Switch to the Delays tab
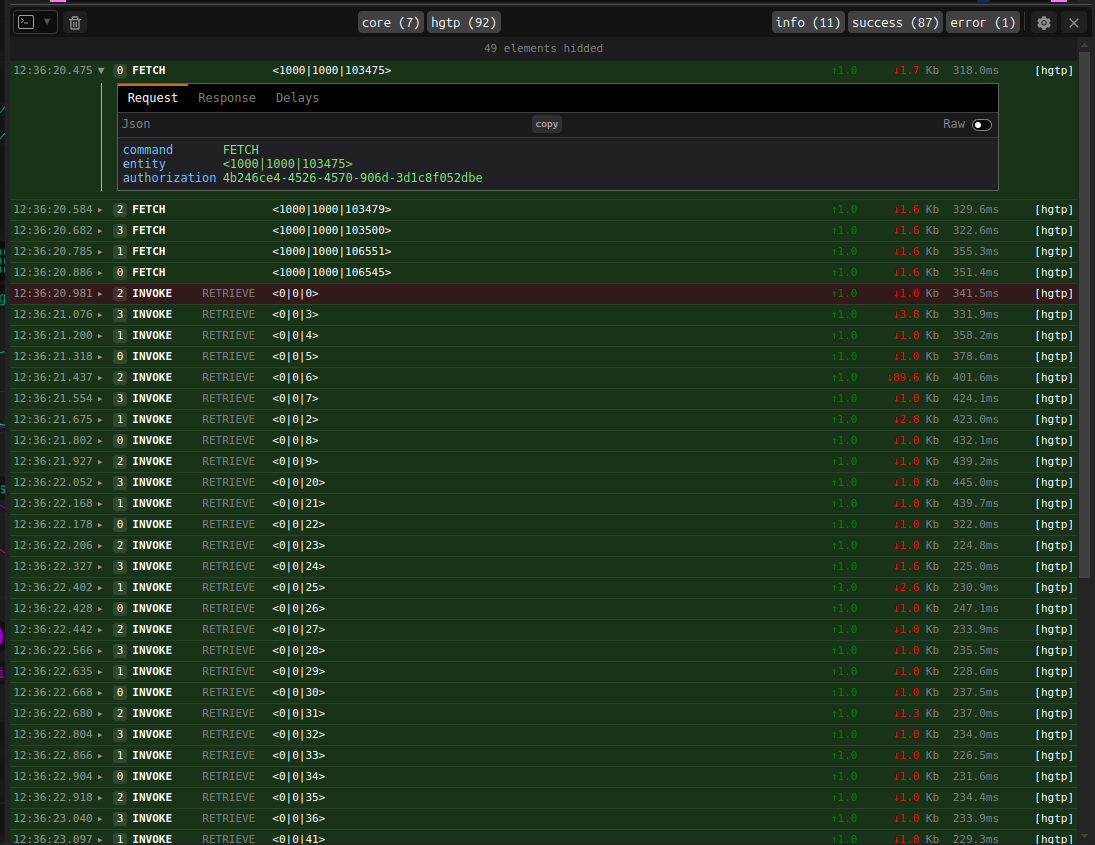This screenshot has width=1095, height=845. coord(297,98)
